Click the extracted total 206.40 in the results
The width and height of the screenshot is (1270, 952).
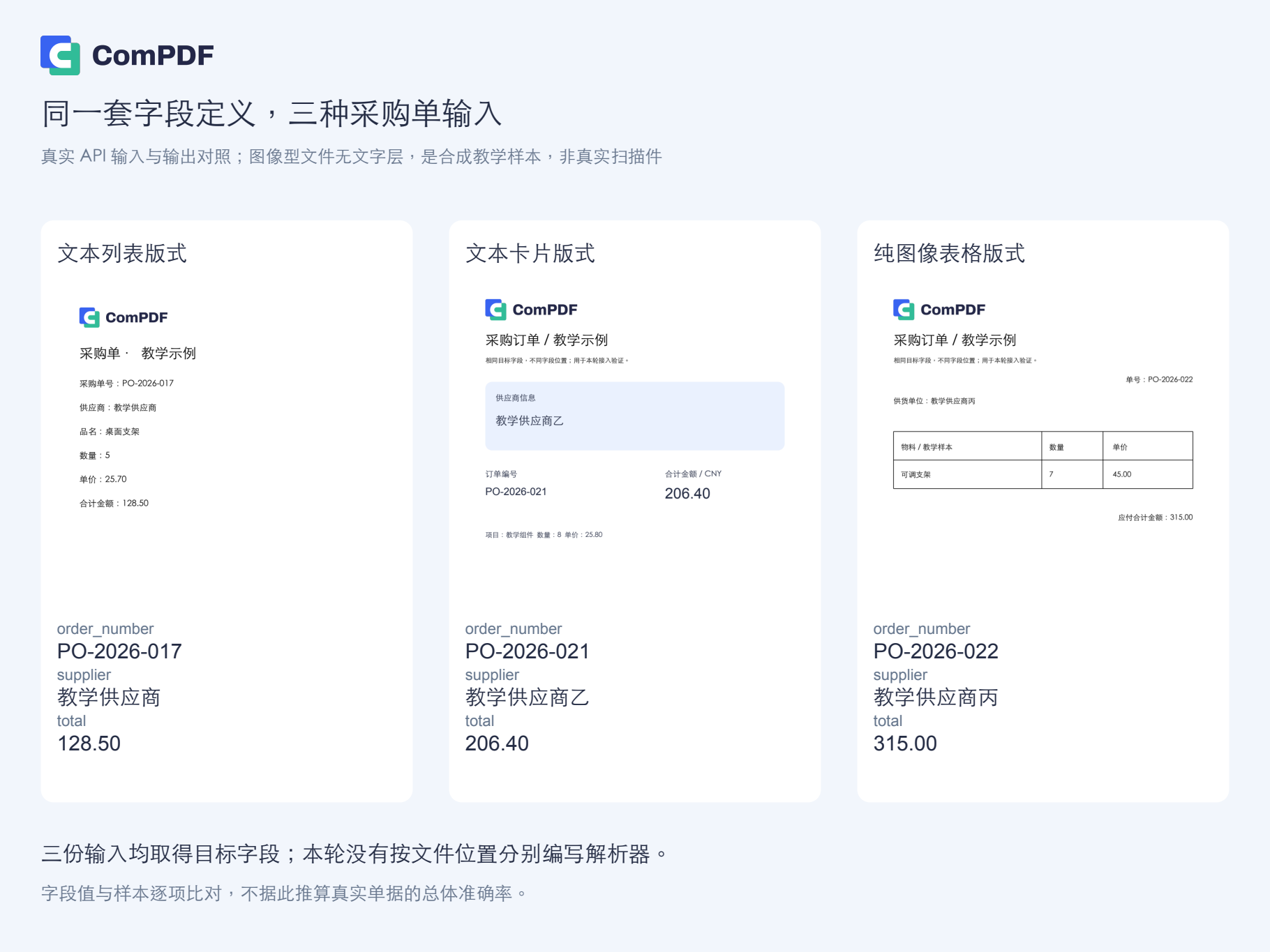click(x=497, y=743)
